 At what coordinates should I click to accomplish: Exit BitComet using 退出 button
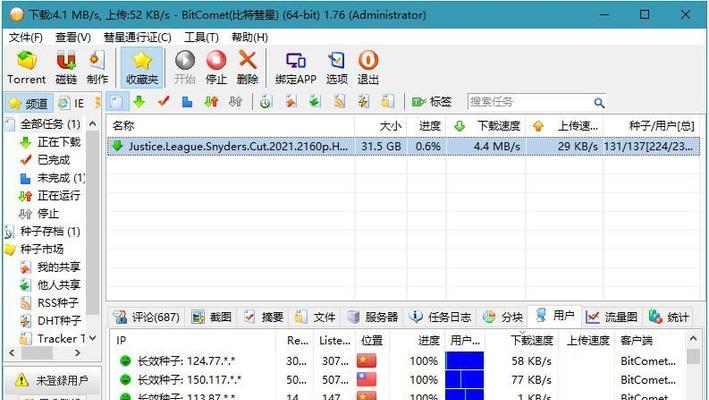click(368, 68)
